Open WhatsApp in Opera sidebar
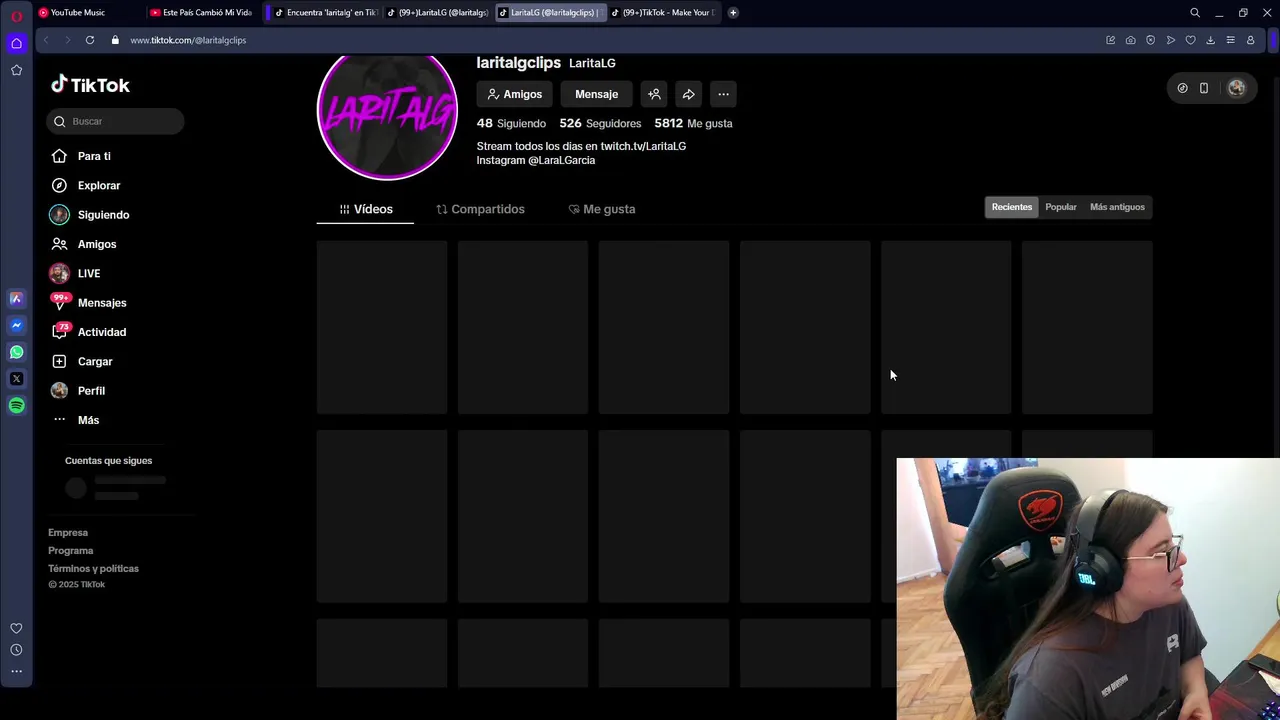Viewport: 1280px width, 720px height. pyautogui.click(x=16, y=352)
